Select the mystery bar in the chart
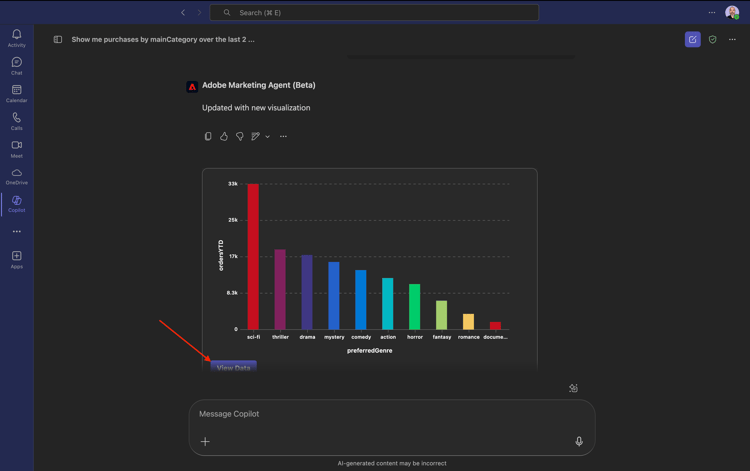 (334, 296)
